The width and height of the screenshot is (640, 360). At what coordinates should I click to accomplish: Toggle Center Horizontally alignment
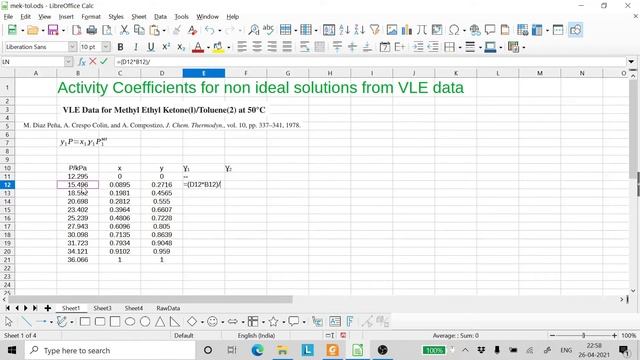(257, 47)
